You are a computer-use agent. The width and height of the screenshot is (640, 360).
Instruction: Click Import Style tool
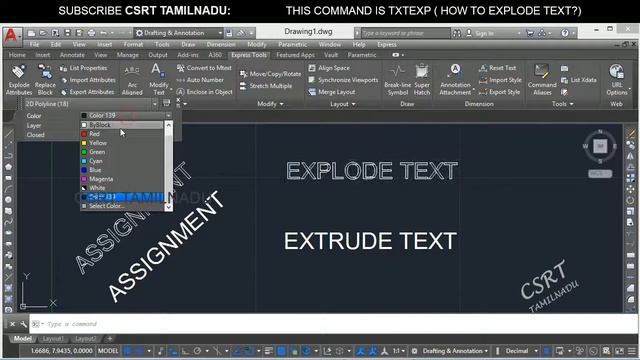pyautogui.click(x=500, y=80)
